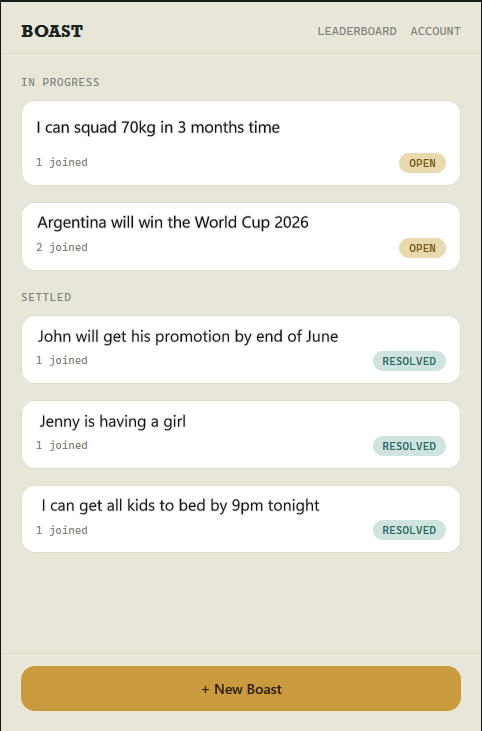This screenshot has width=482, height=731.
Task: Select the In Progress section heading
Action: [60, 82]
